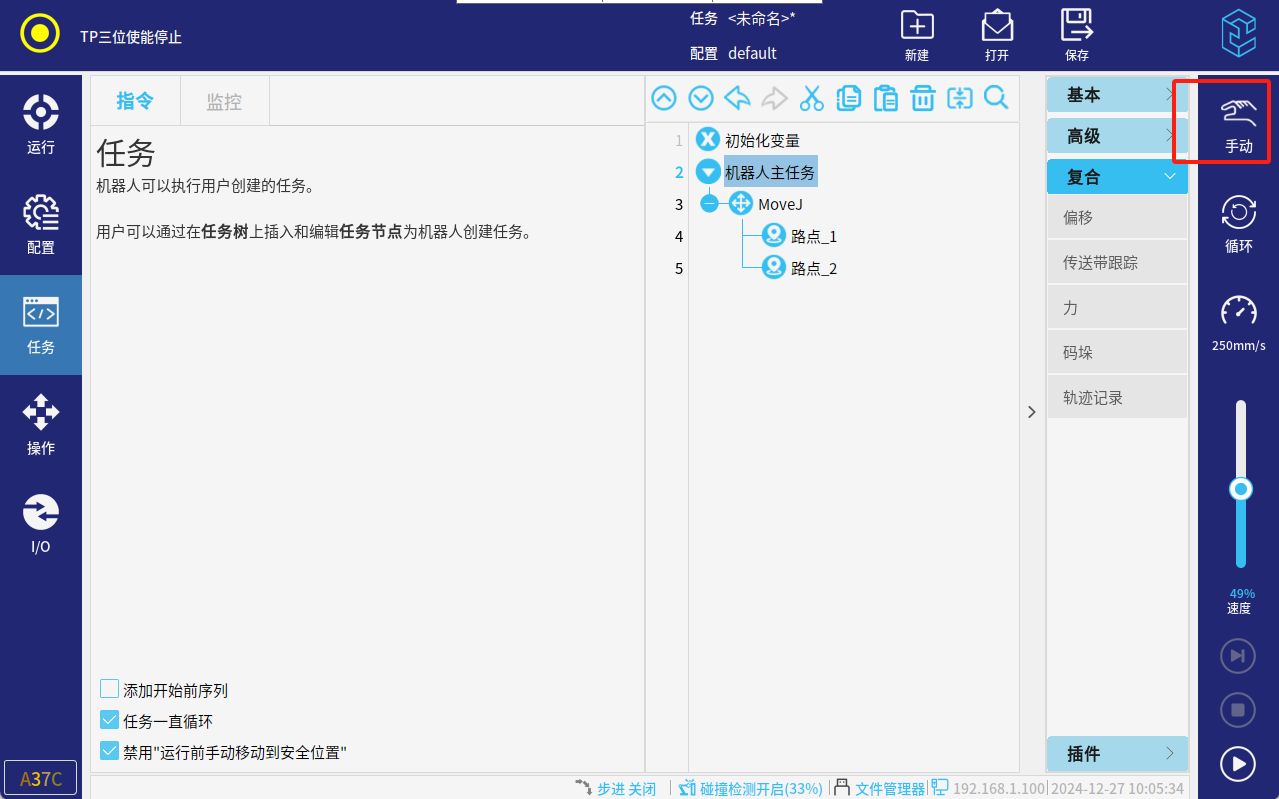
Task: Insert the 码垛 command
Action: 1116,353
